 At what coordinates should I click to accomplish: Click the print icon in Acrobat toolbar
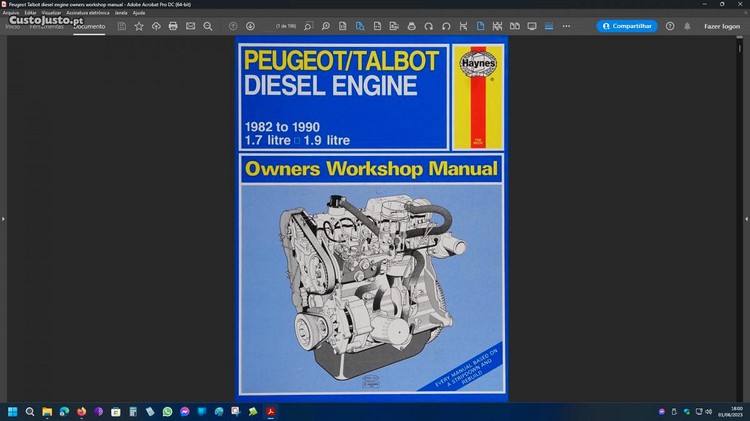(173, 26)
